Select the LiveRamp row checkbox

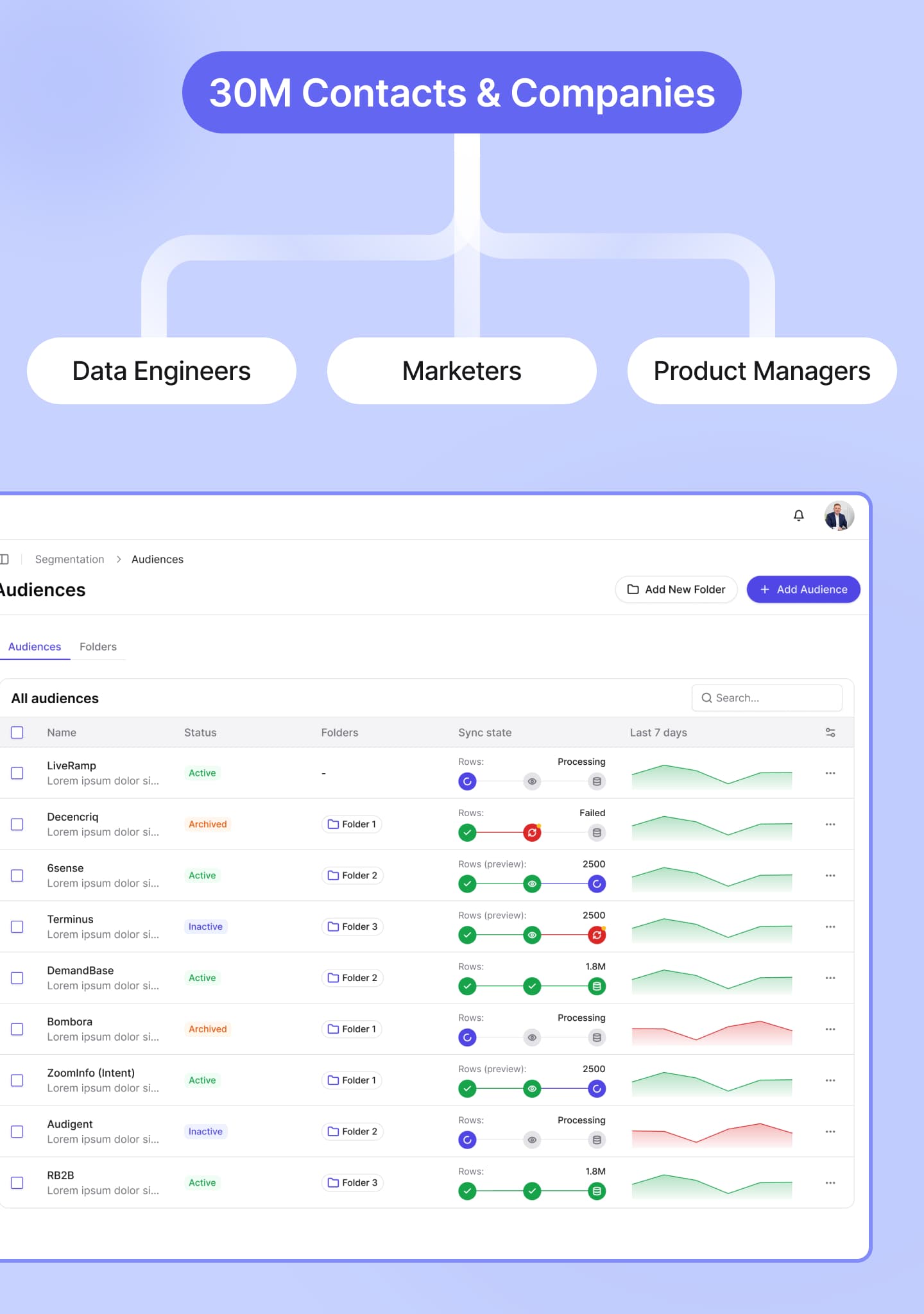pos(17,773)
